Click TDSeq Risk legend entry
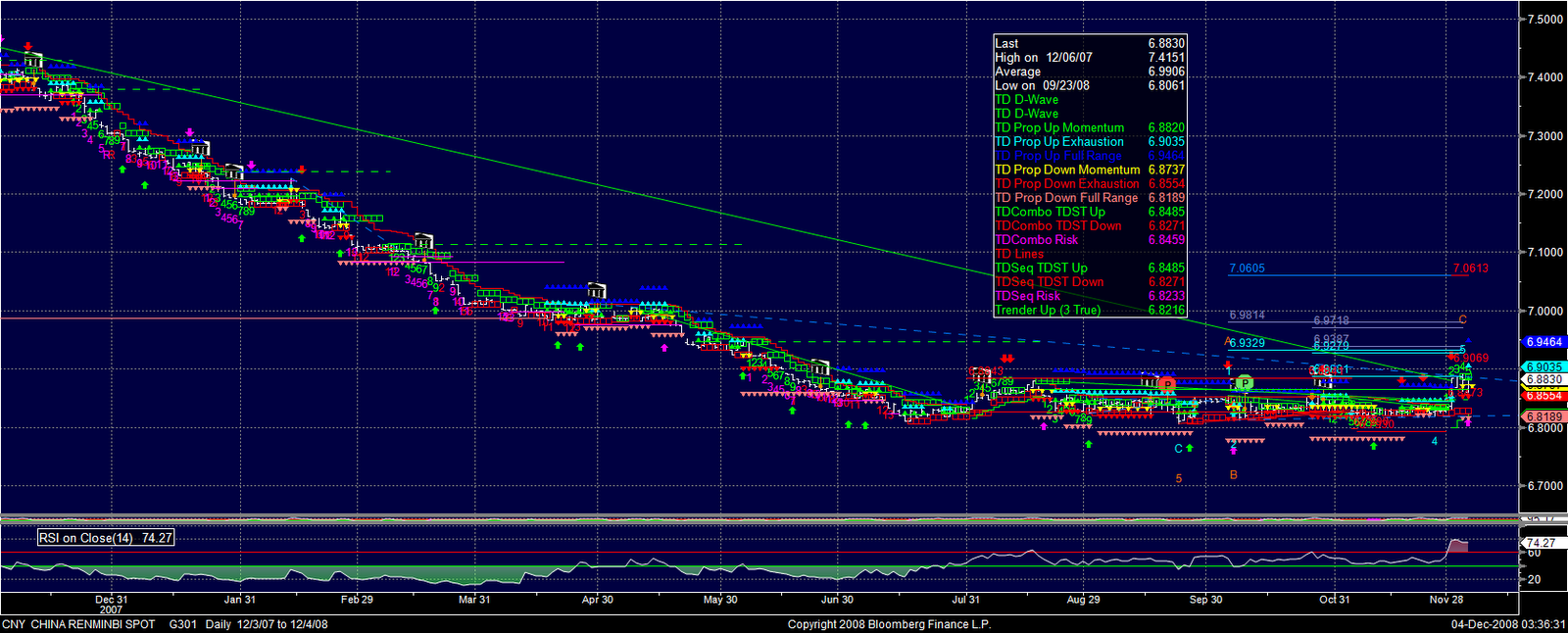 [1090, 296]
